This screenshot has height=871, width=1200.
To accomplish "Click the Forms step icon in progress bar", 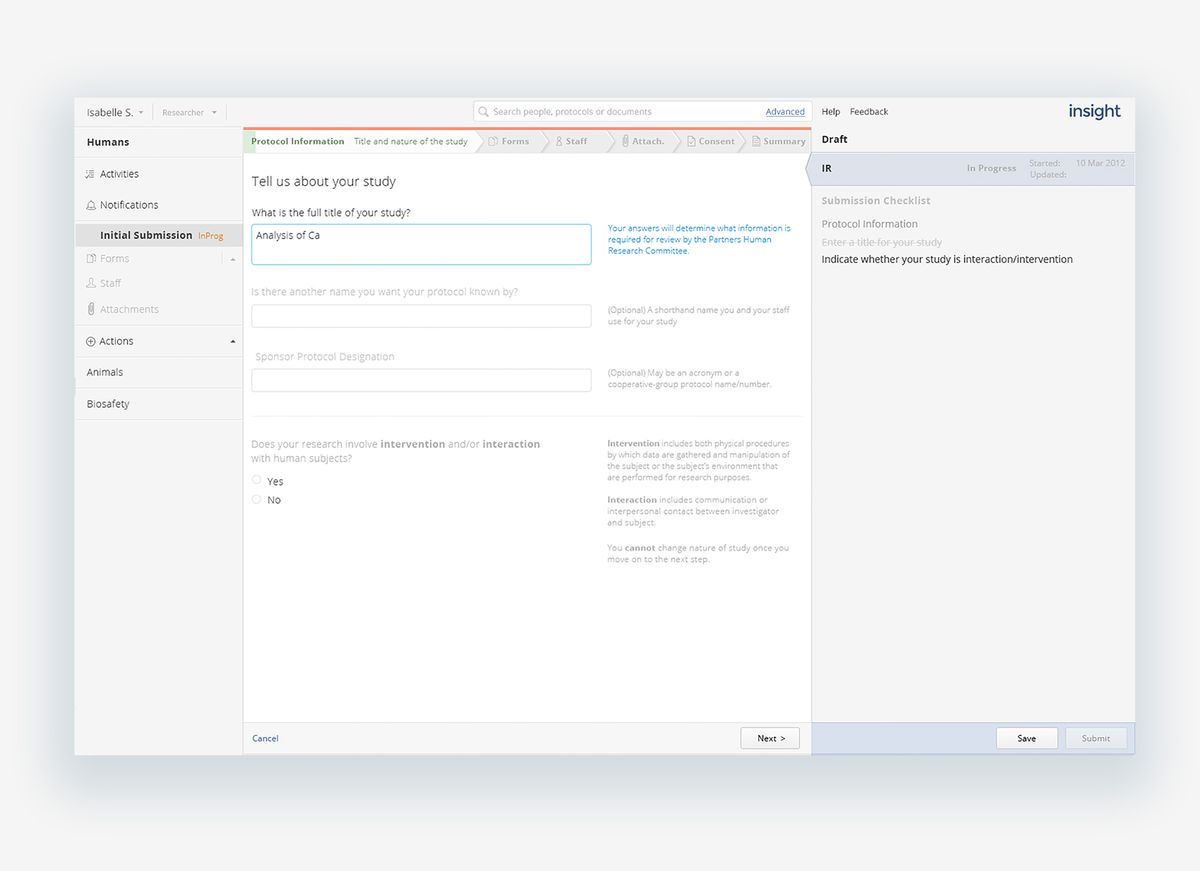I will click(x=493, y=142).
